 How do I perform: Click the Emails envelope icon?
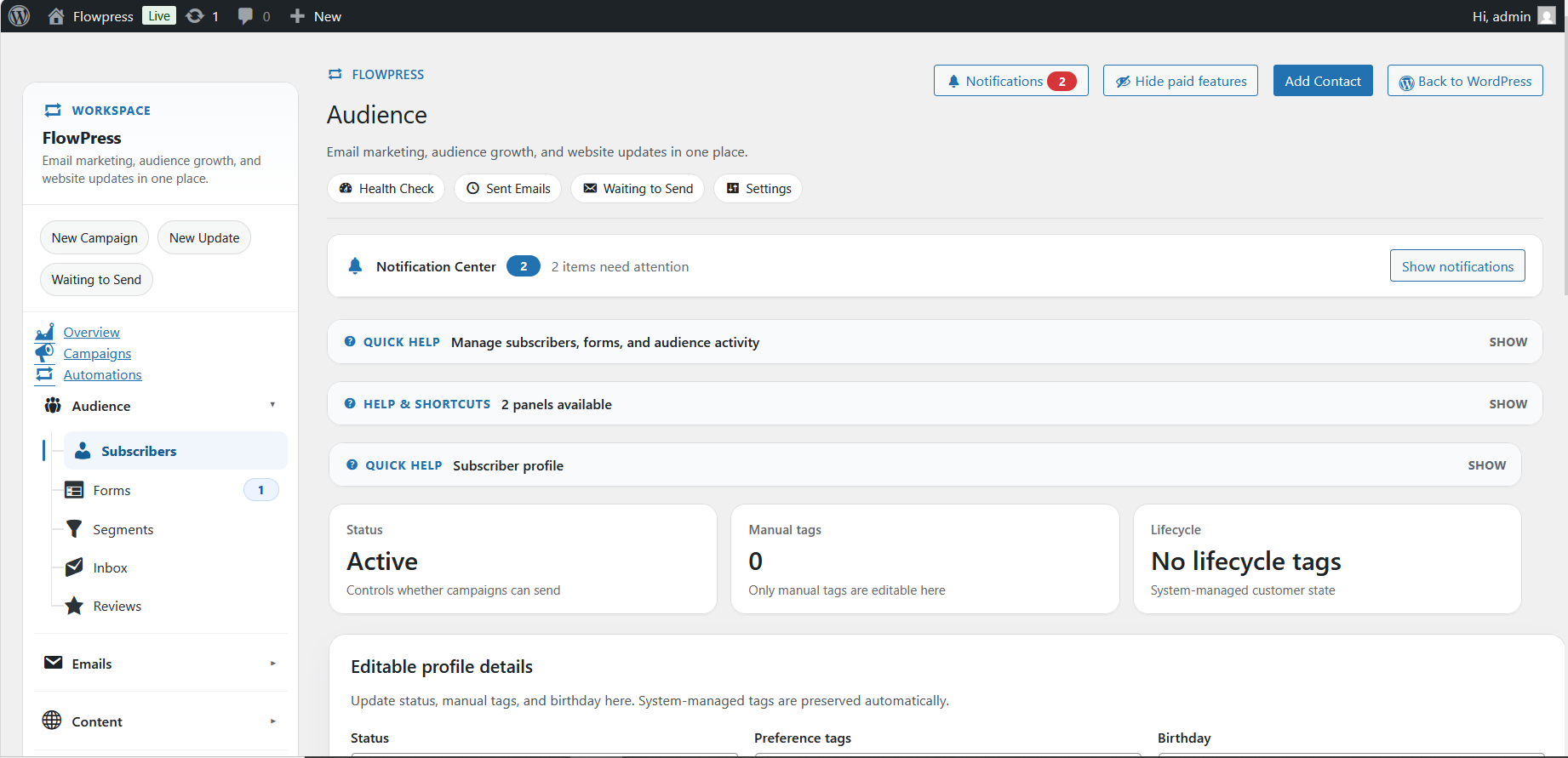53,663
